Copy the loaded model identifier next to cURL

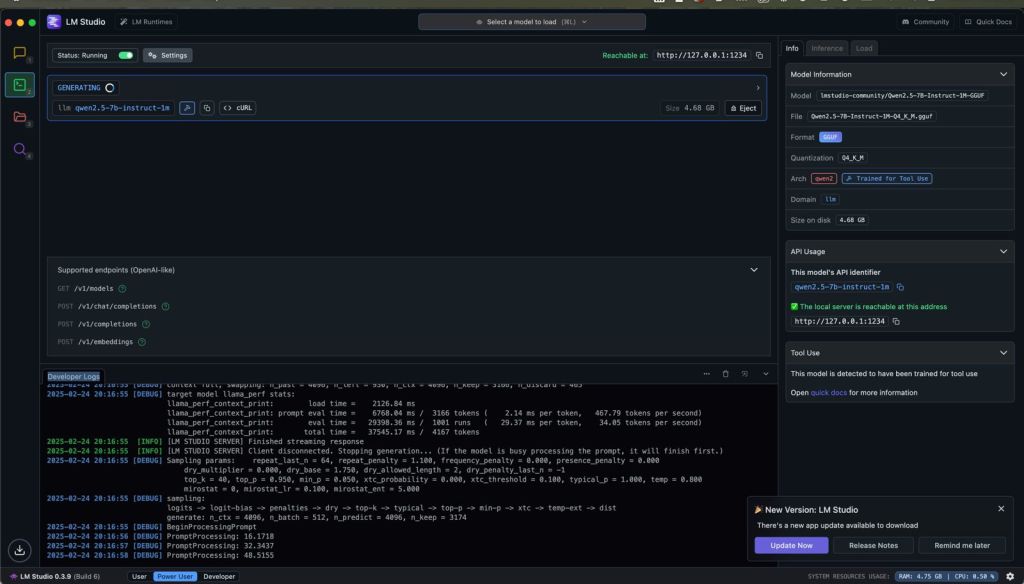coord(207,108)
